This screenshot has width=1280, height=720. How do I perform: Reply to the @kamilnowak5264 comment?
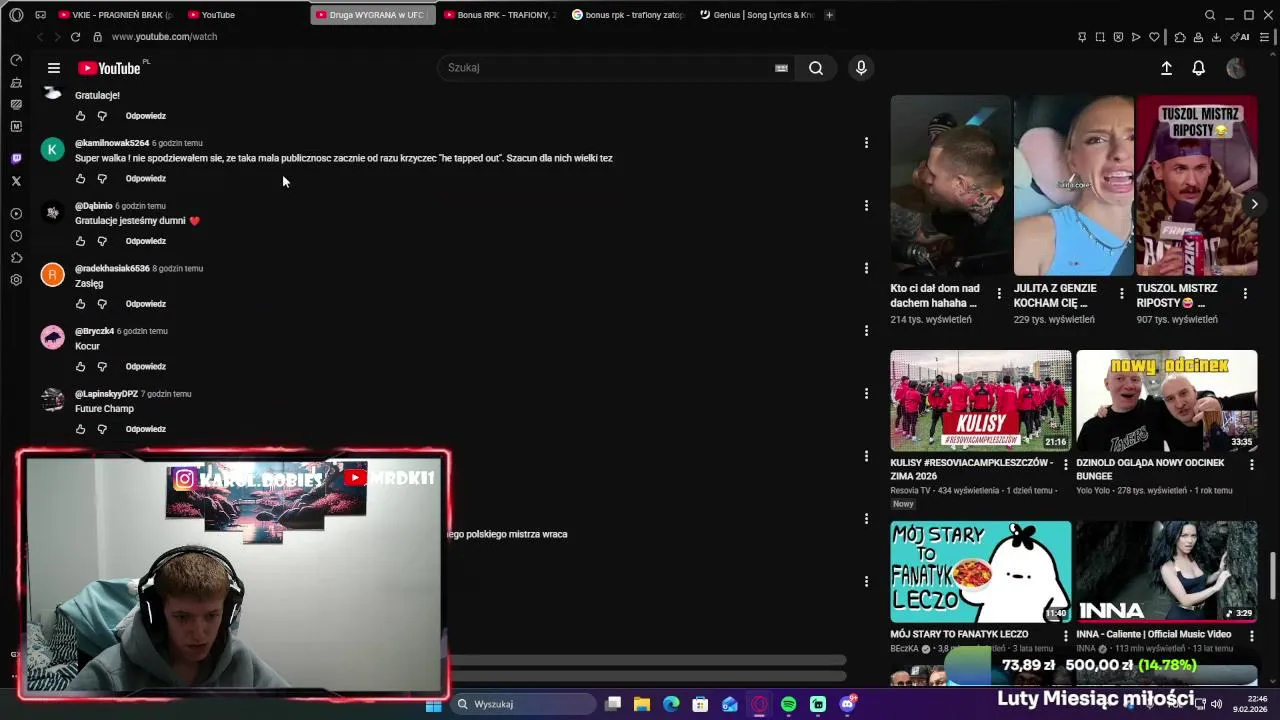146,179
